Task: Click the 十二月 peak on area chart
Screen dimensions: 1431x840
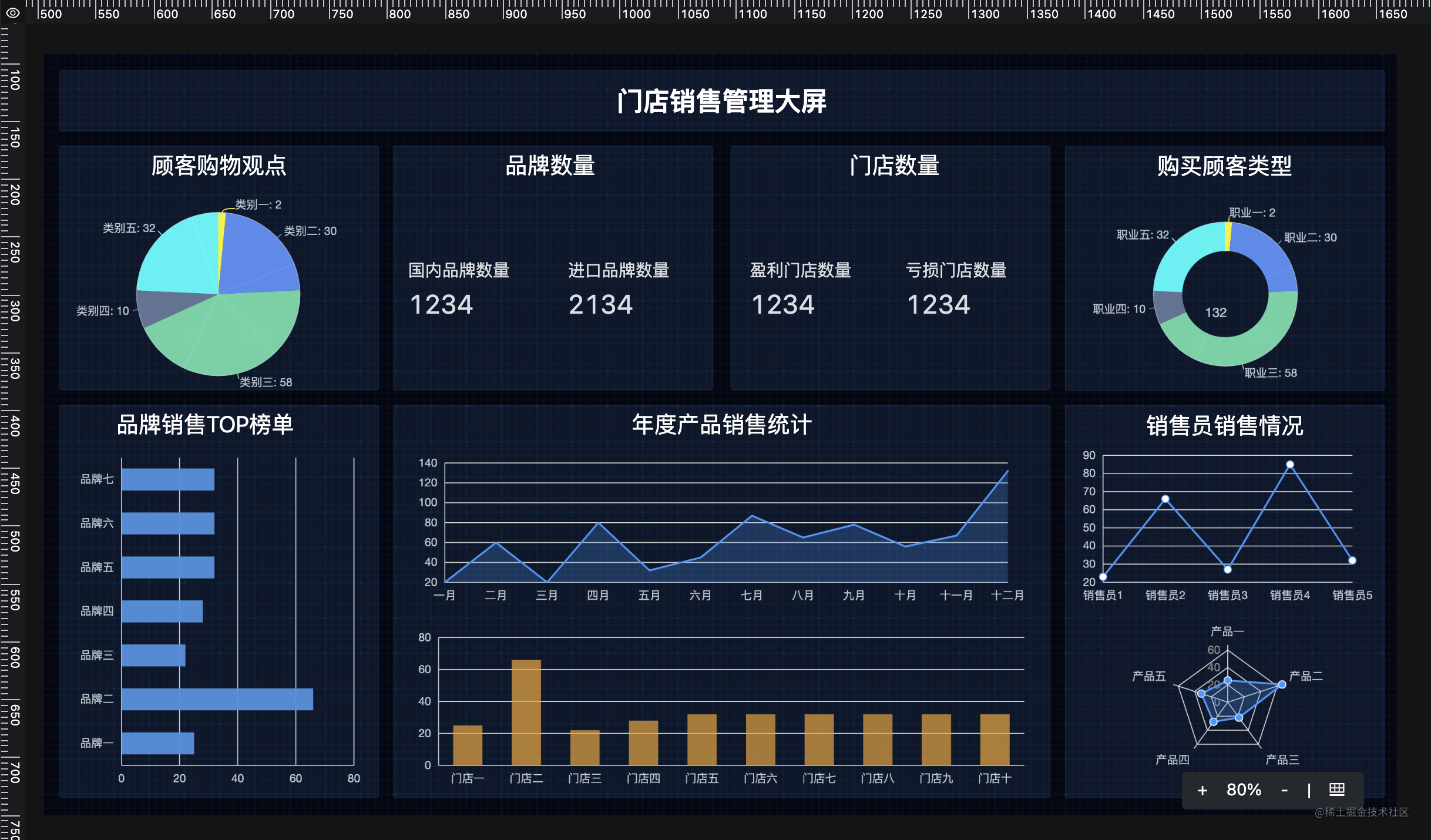Action: [x=1007, y=471]
